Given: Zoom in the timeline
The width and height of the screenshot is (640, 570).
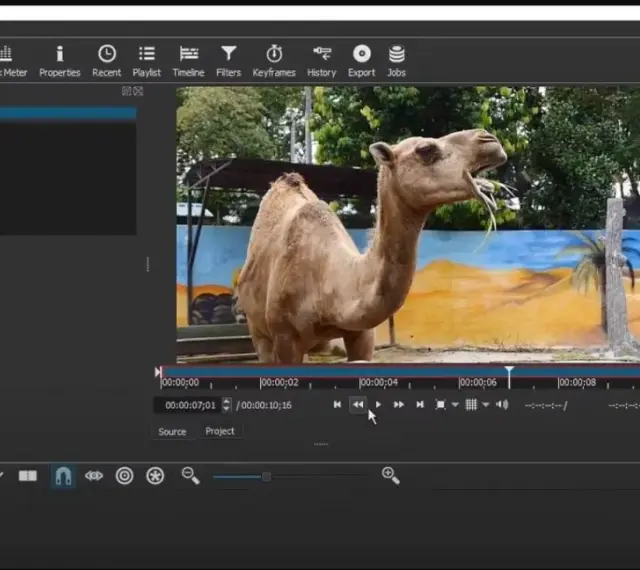Looking at the screenshot, I should [391, 476].
